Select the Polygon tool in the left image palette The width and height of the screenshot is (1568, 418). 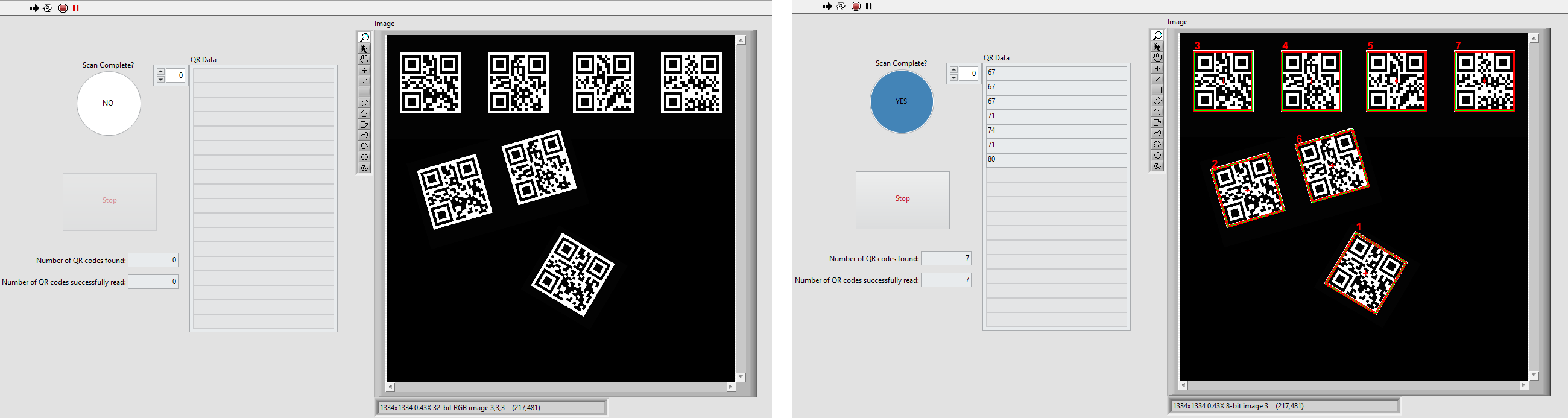364,125
